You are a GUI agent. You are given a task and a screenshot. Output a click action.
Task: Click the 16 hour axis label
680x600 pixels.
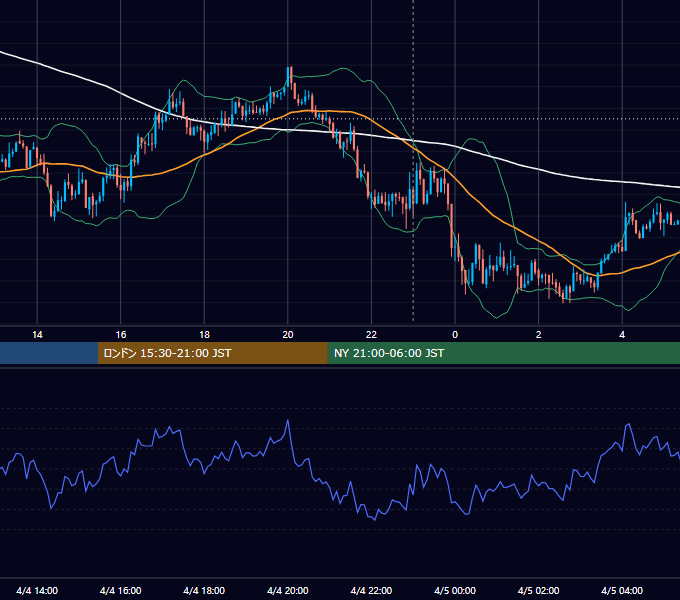121,335
